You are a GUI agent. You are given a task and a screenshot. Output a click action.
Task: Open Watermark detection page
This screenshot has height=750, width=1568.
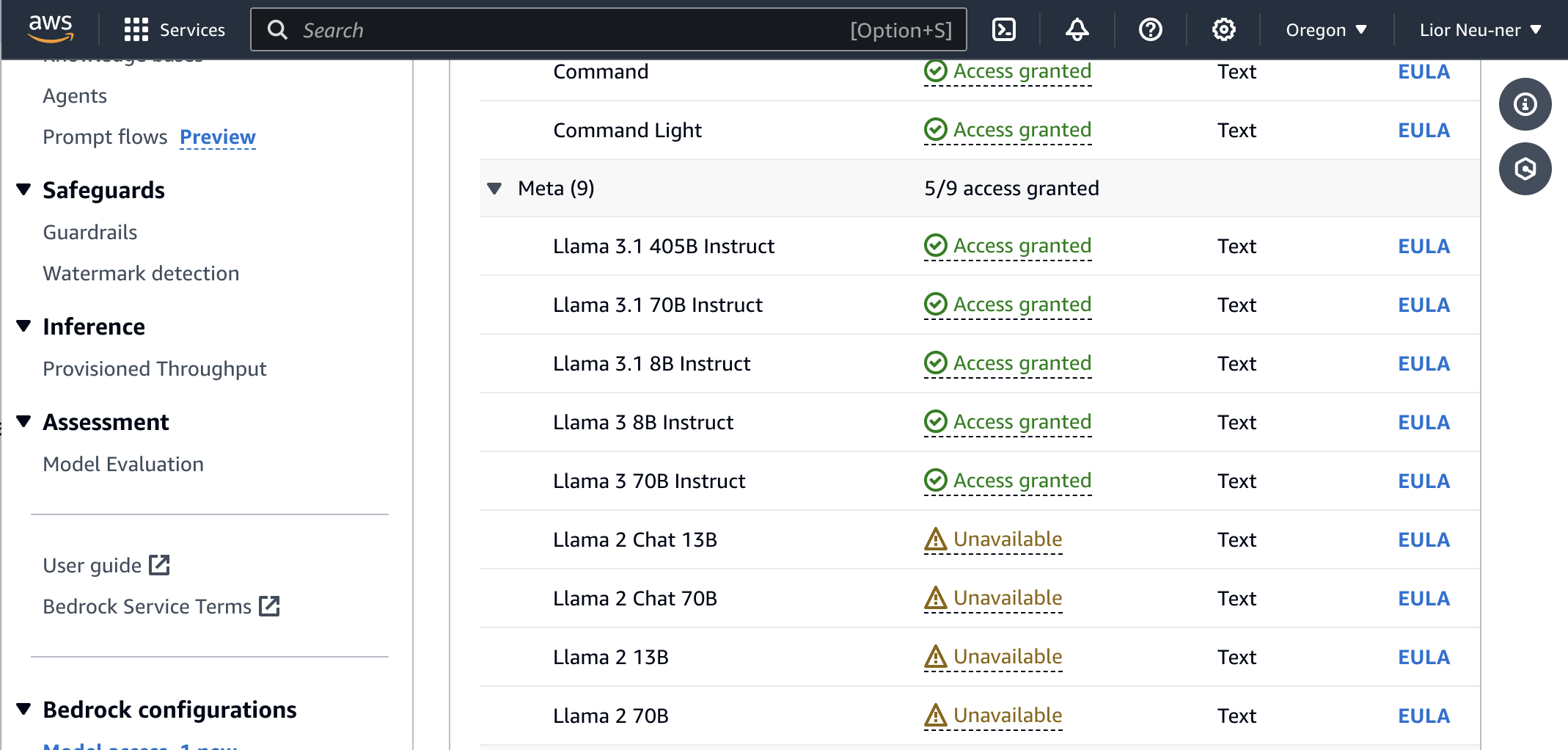point(141,274)
